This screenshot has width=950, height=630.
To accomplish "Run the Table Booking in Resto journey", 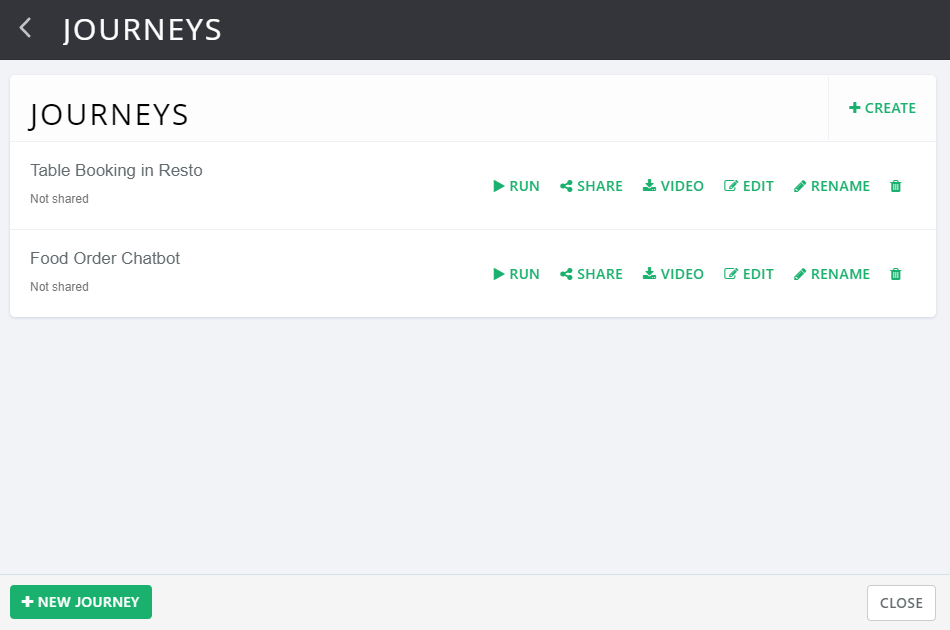I will tap(516, 186).
